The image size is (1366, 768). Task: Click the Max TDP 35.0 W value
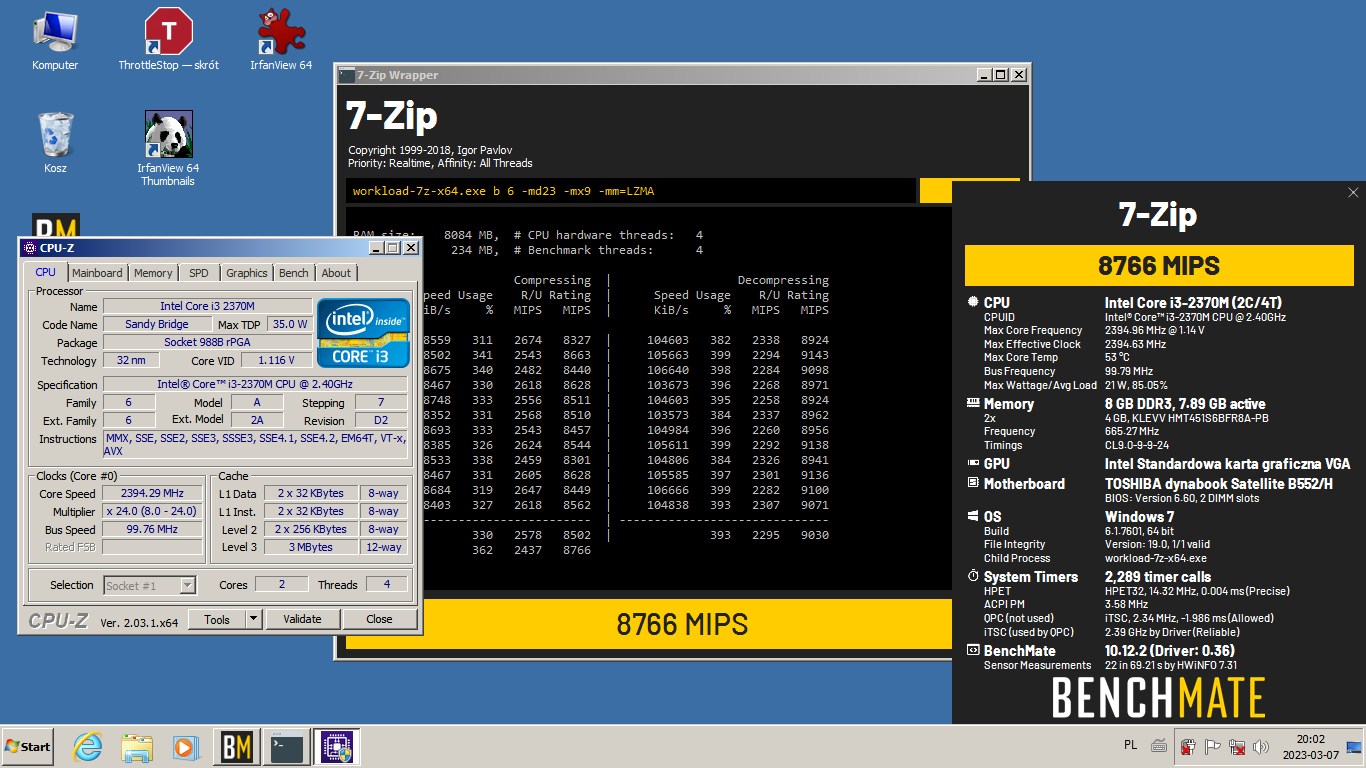click(x=290, y=324)
